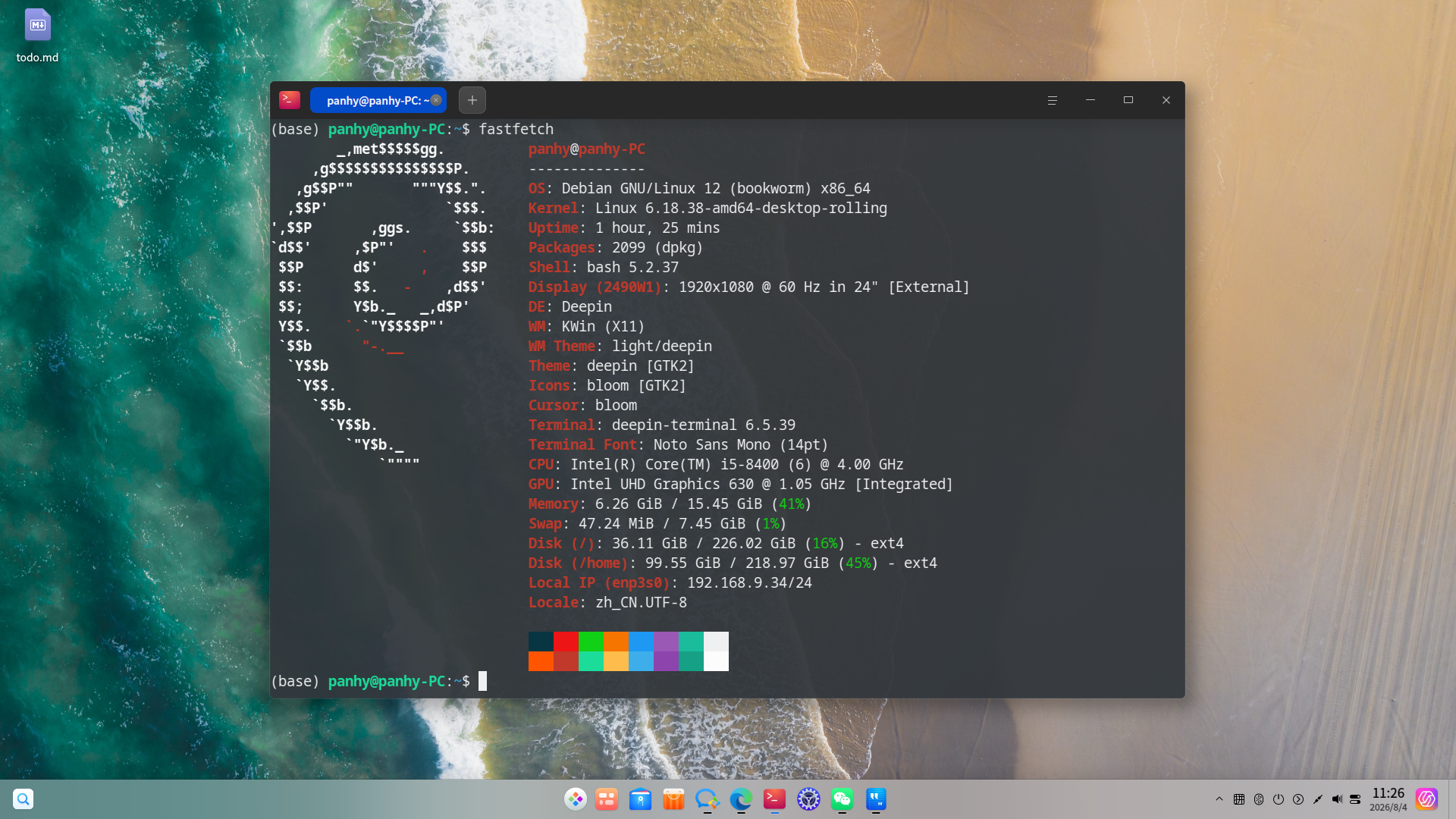
Task: Maximize the terminal window
Action: pyautogui.click(x=1128, y=100)
